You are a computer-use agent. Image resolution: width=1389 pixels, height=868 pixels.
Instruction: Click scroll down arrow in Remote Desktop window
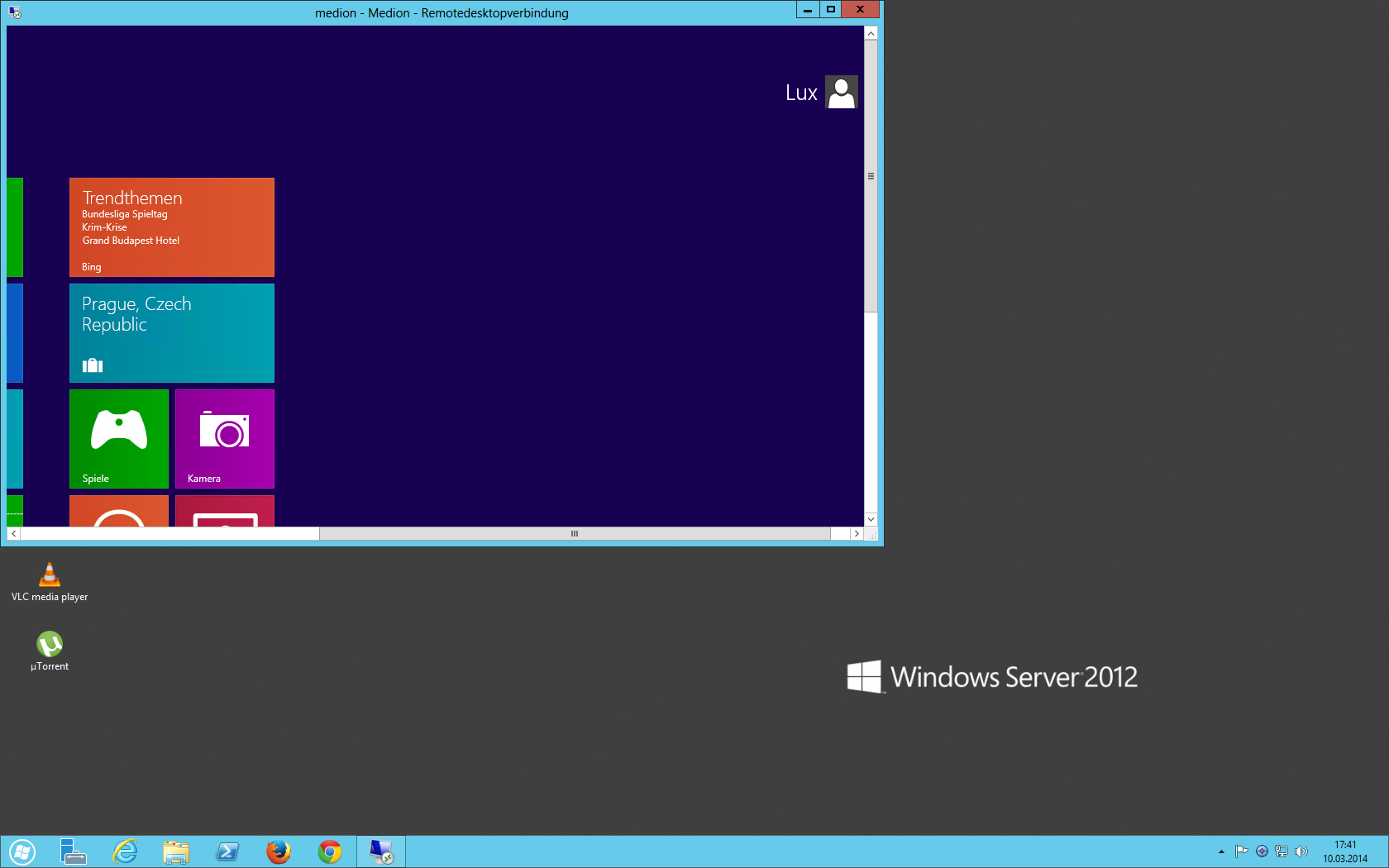871,519
